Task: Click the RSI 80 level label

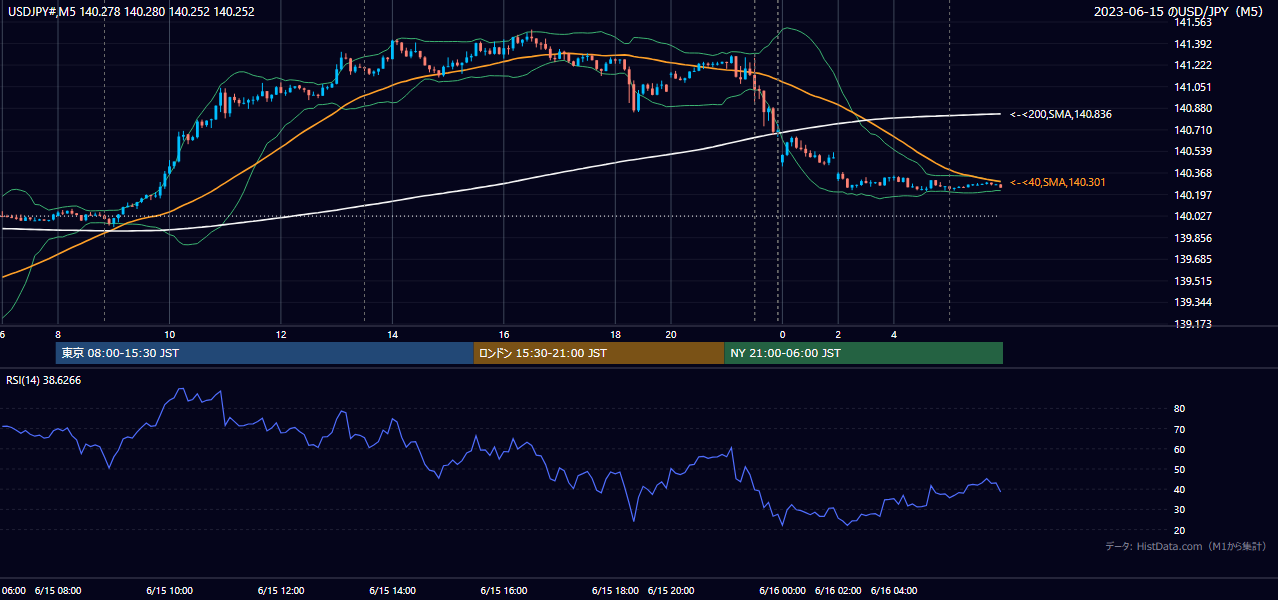Action: (1179, 409)
